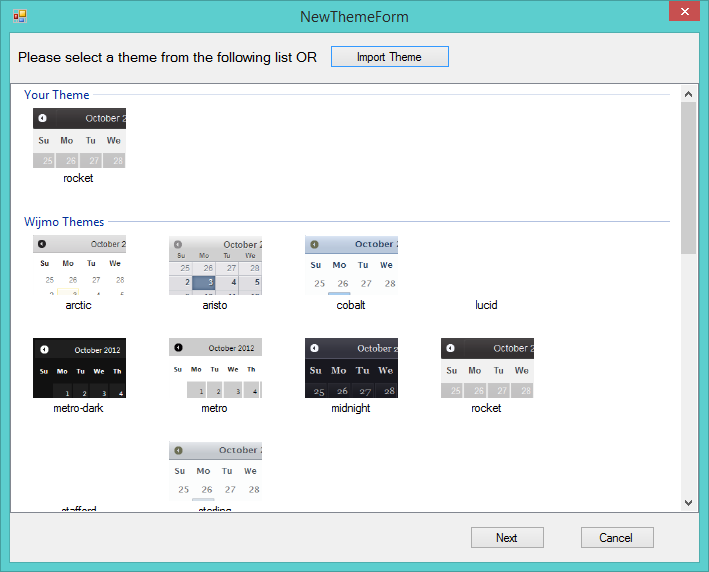Screen dimensions: 709x572
Task: Click the metro theme label
Action: tap(214, 408)
